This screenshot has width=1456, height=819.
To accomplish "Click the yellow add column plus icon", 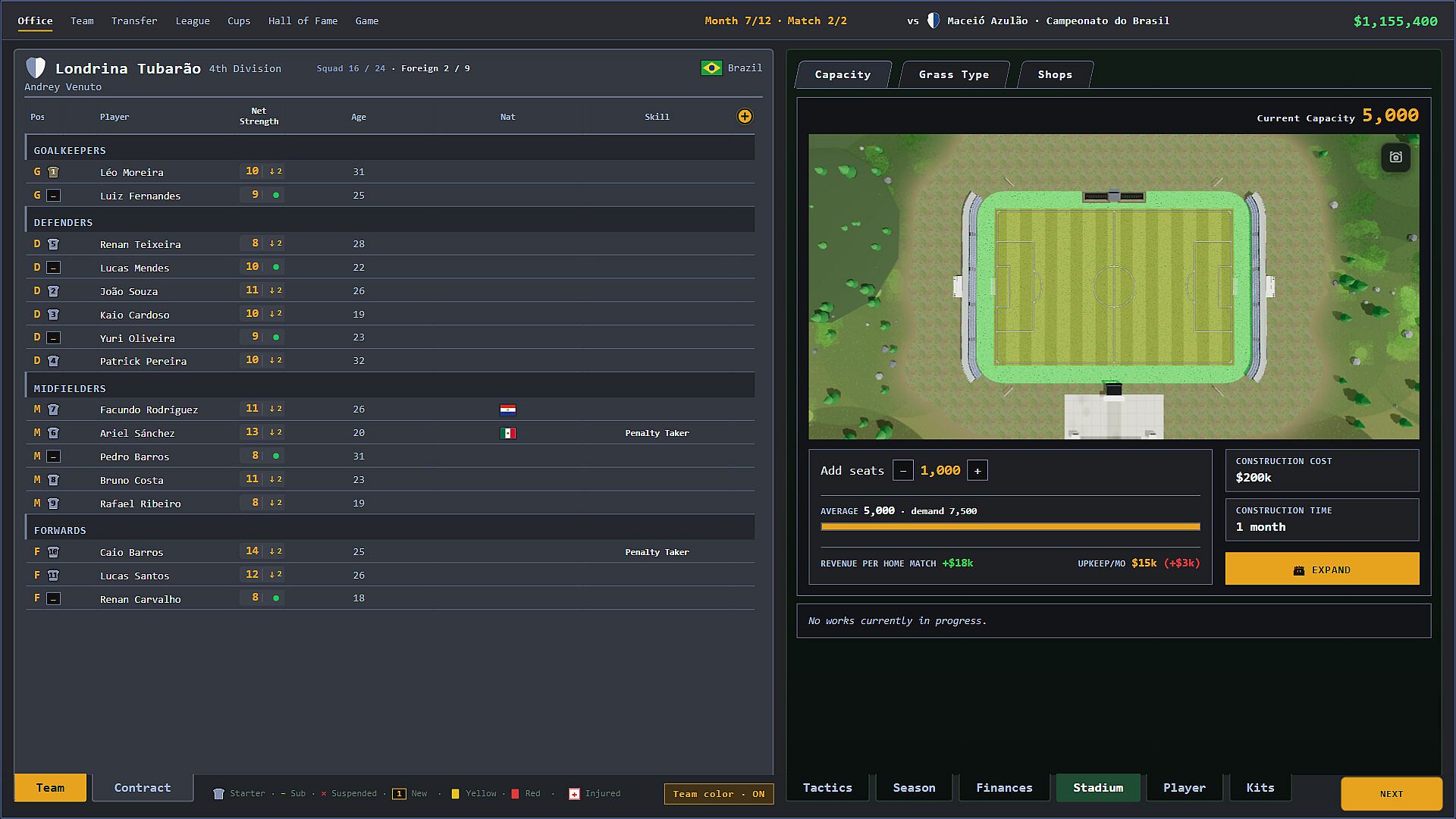I will point(745,116).
